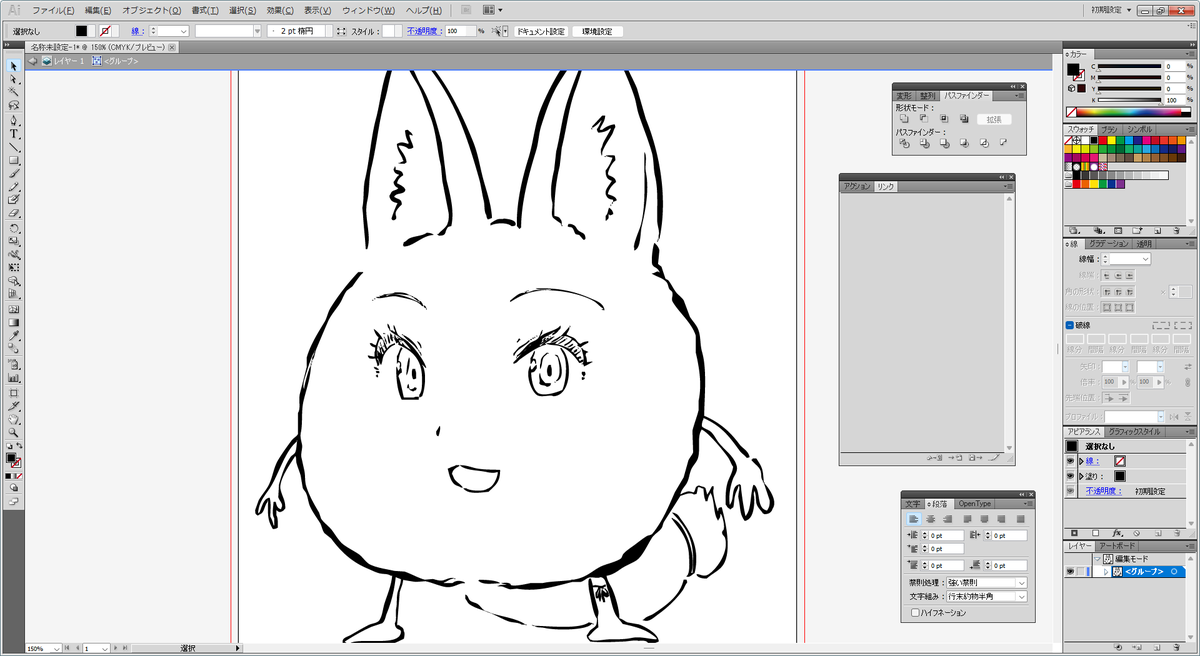Switch to アートボード tab
1200x656 pixels.
click(1117, 545)
